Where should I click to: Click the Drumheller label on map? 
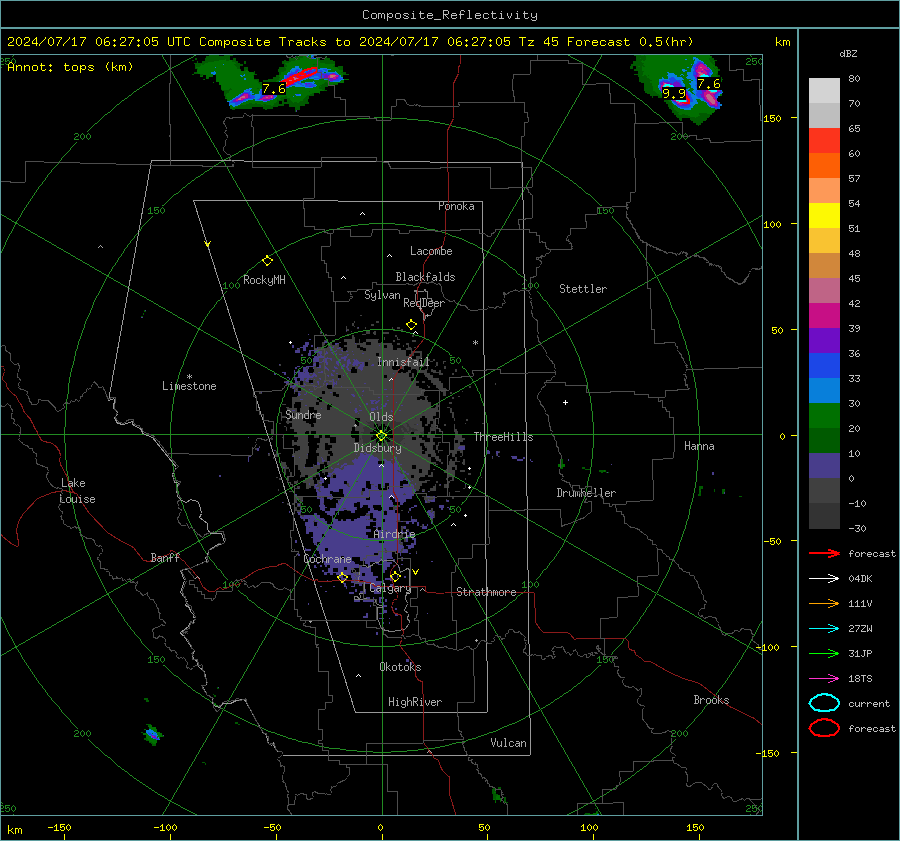(586, 493)
